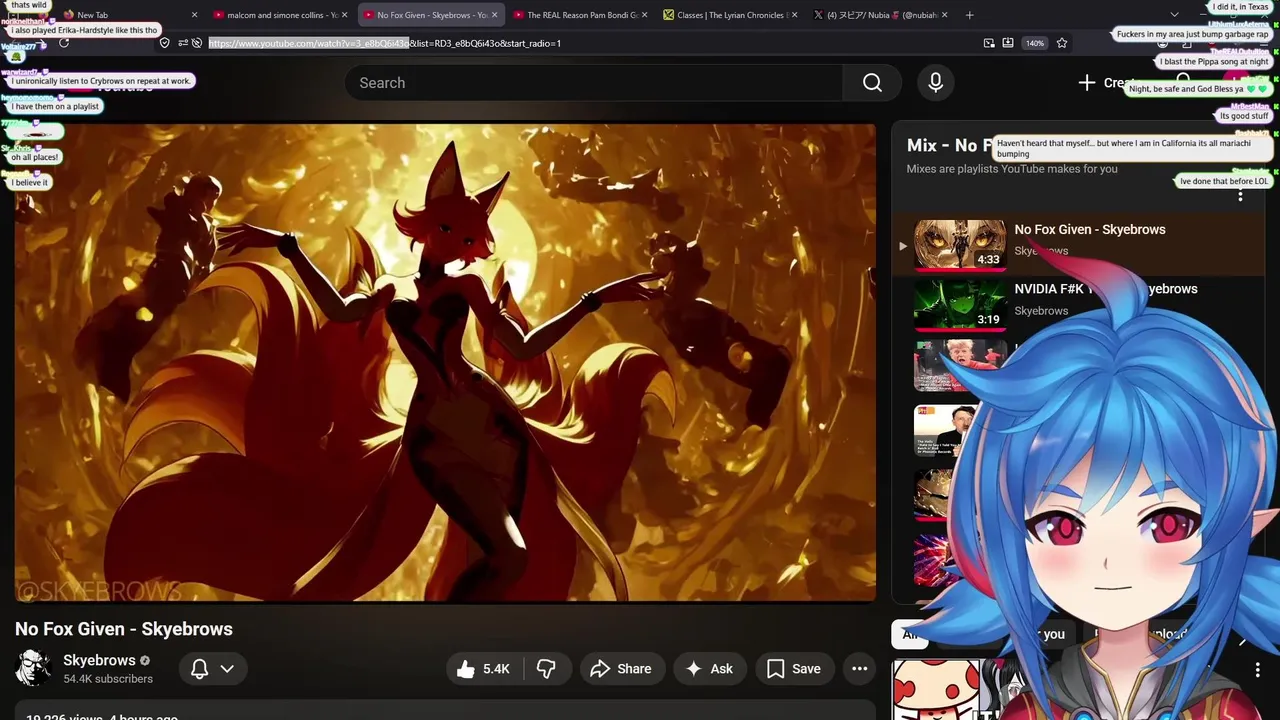Screen dimensions: 1280x720
Task: Save video to a playlist
Action: pyautogui.click(x=794, y=669)
